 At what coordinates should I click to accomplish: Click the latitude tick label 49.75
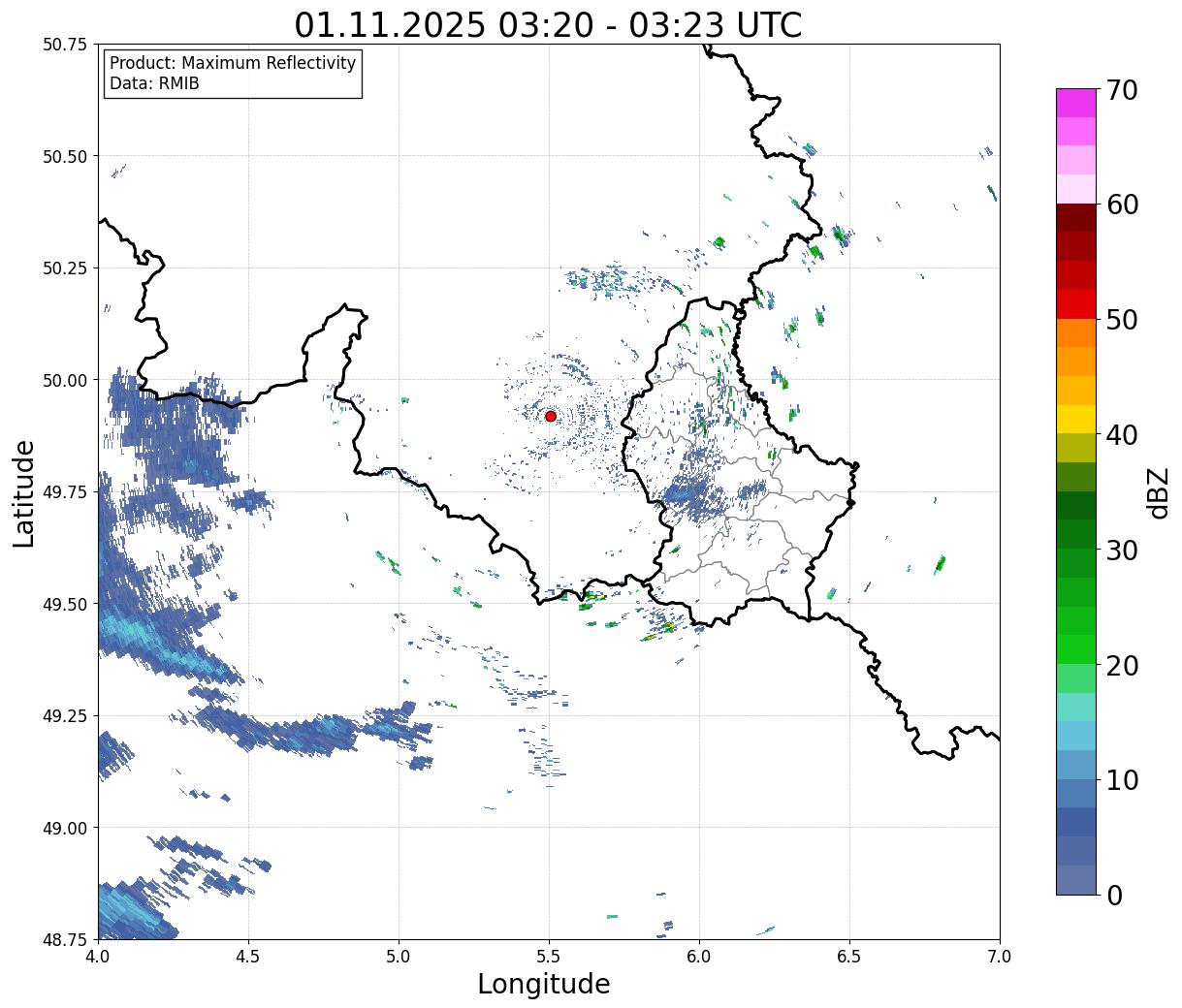coord(65,491)
